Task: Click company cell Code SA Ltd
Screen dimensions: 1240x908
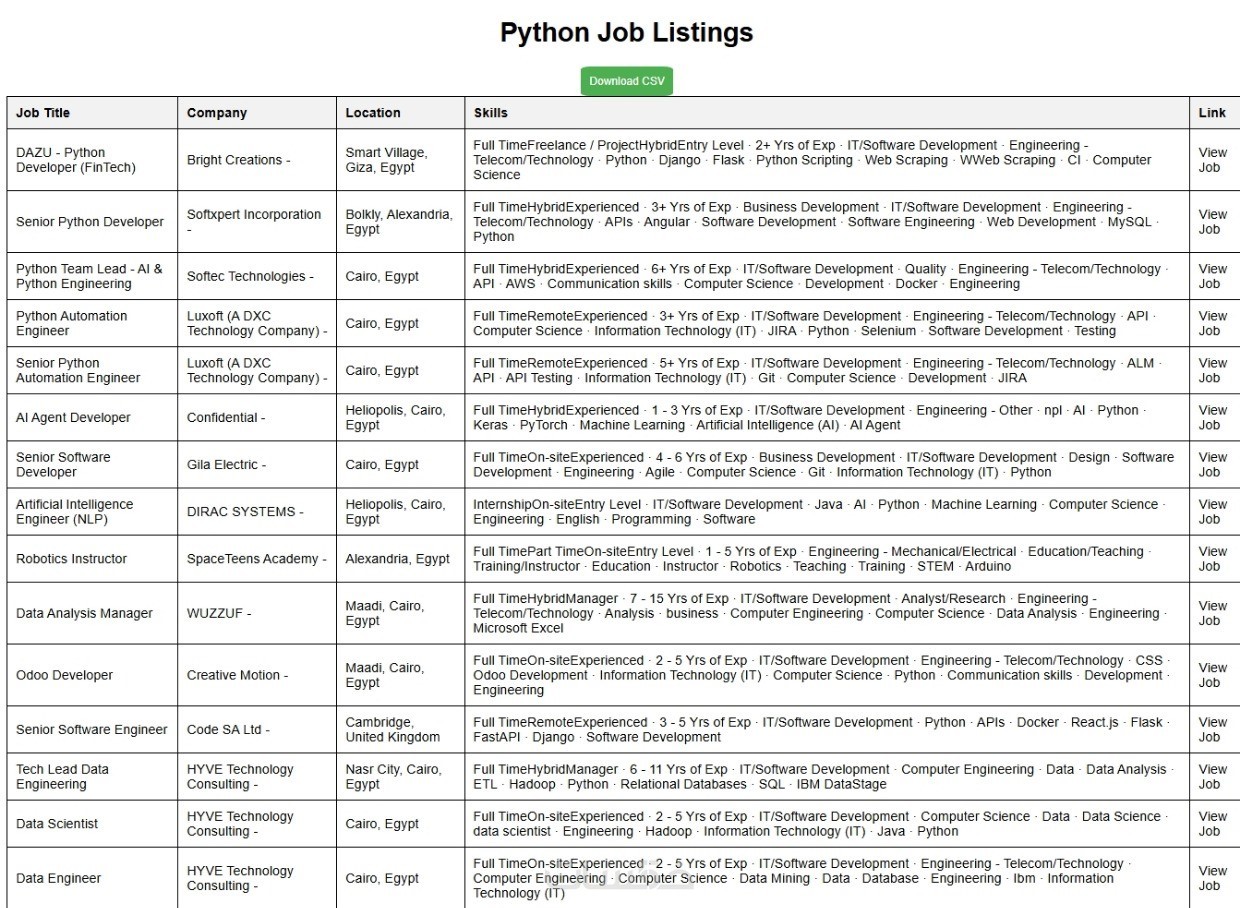Action: pyautogui.click(x=257, y=729)
